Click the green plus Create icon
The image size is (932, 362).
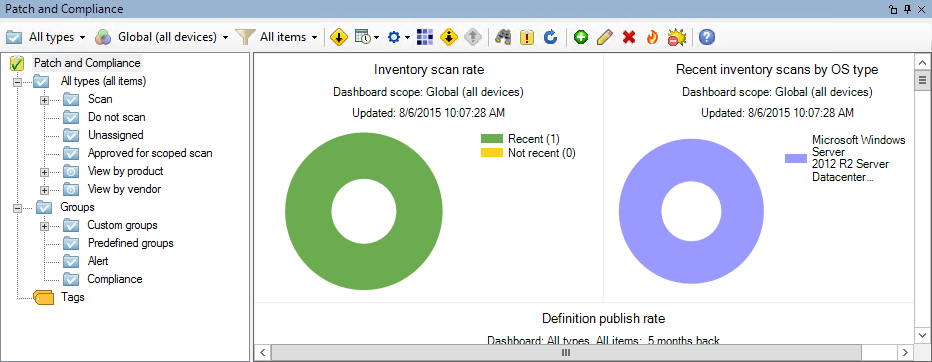(x=581, y=37)
